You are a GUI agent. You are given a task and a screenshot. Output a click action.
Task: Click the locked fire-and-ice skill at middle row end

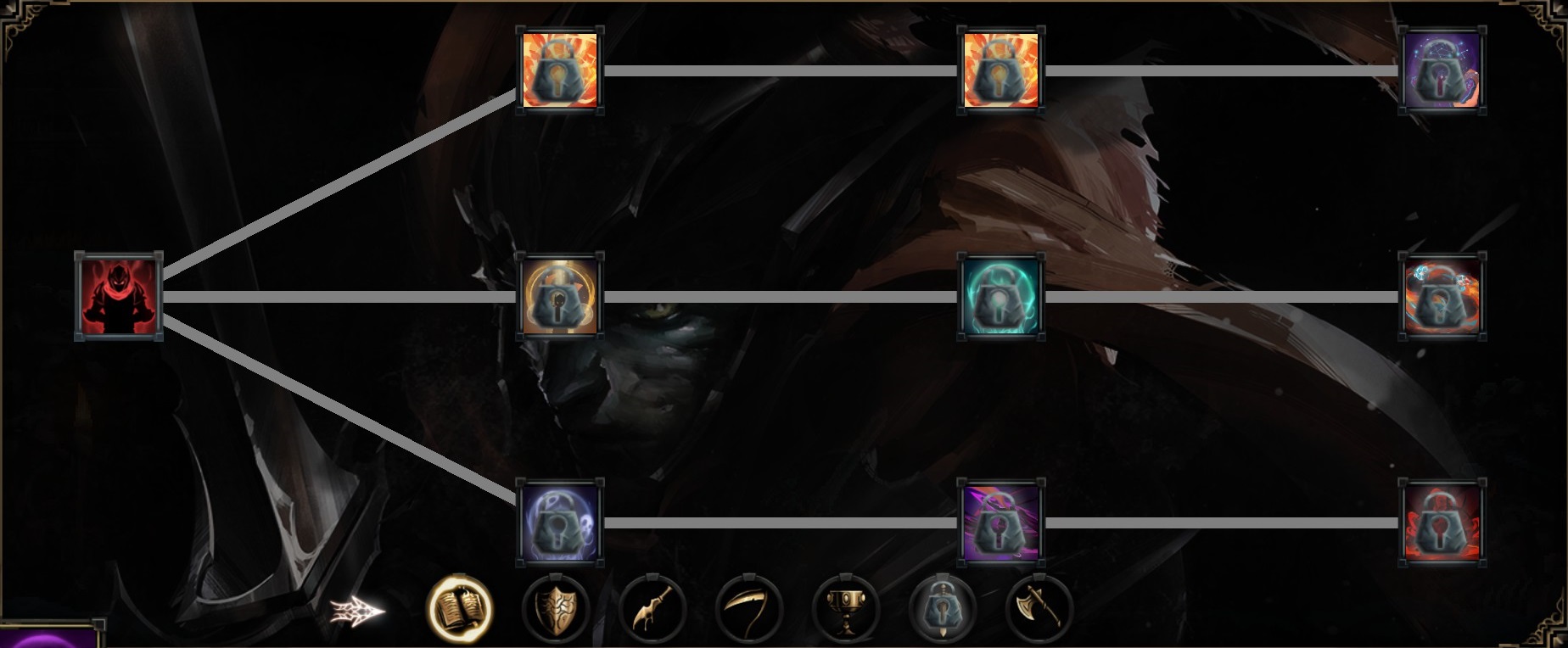[1442, 297]
